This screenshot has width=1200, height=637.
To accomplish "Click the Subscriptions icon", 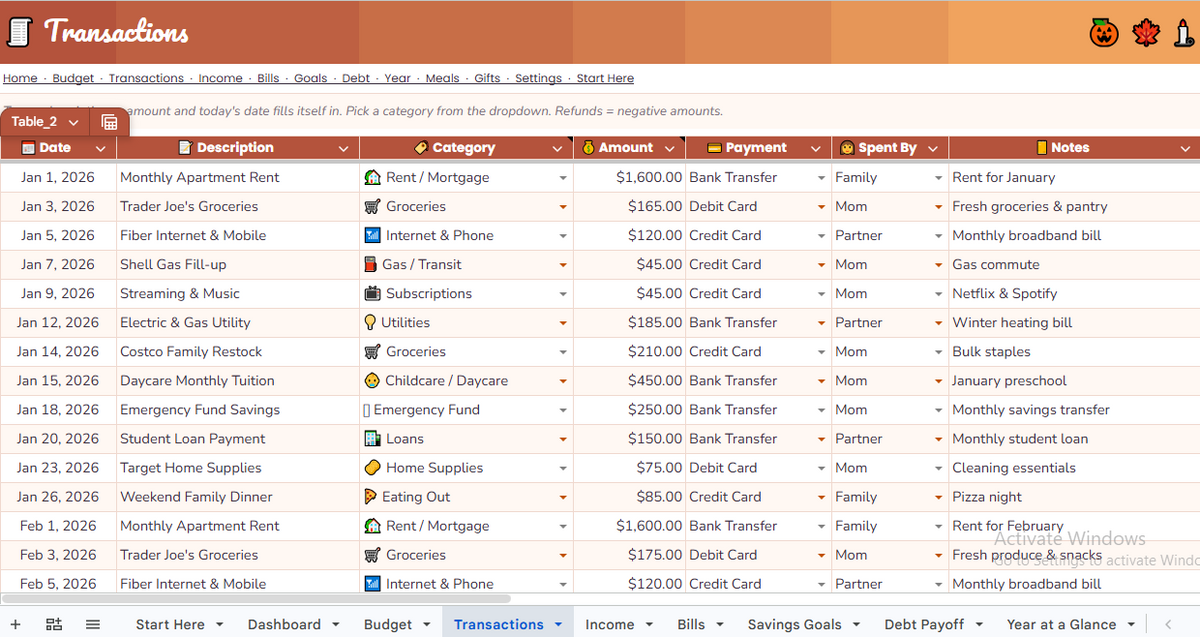I will pos(372,293).
